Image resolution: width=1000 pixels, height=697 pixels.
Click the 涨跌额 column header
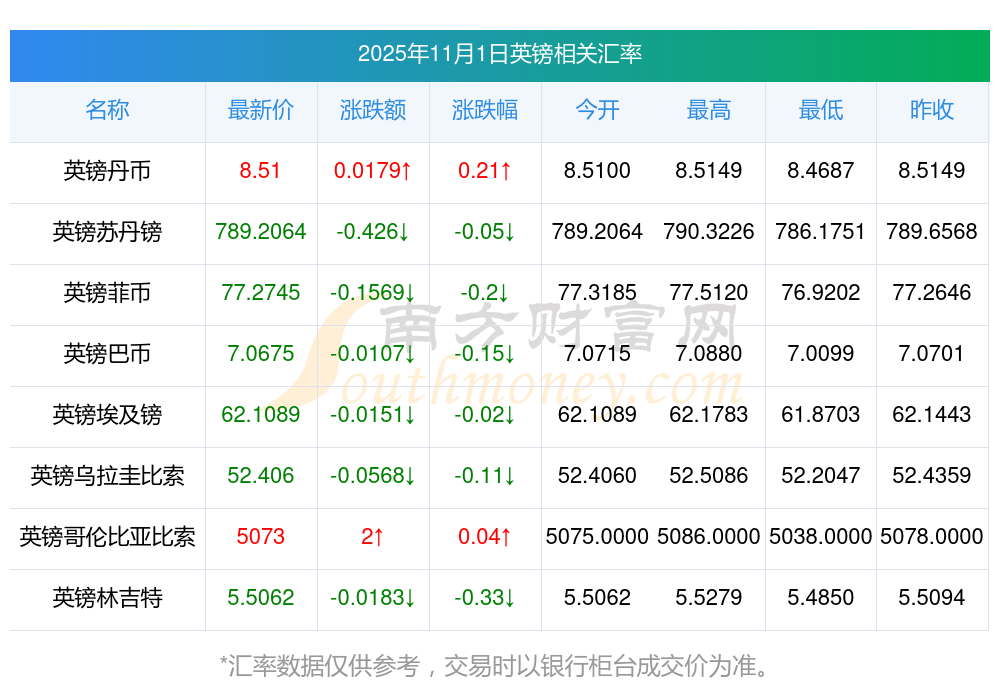tap(372, 111)
